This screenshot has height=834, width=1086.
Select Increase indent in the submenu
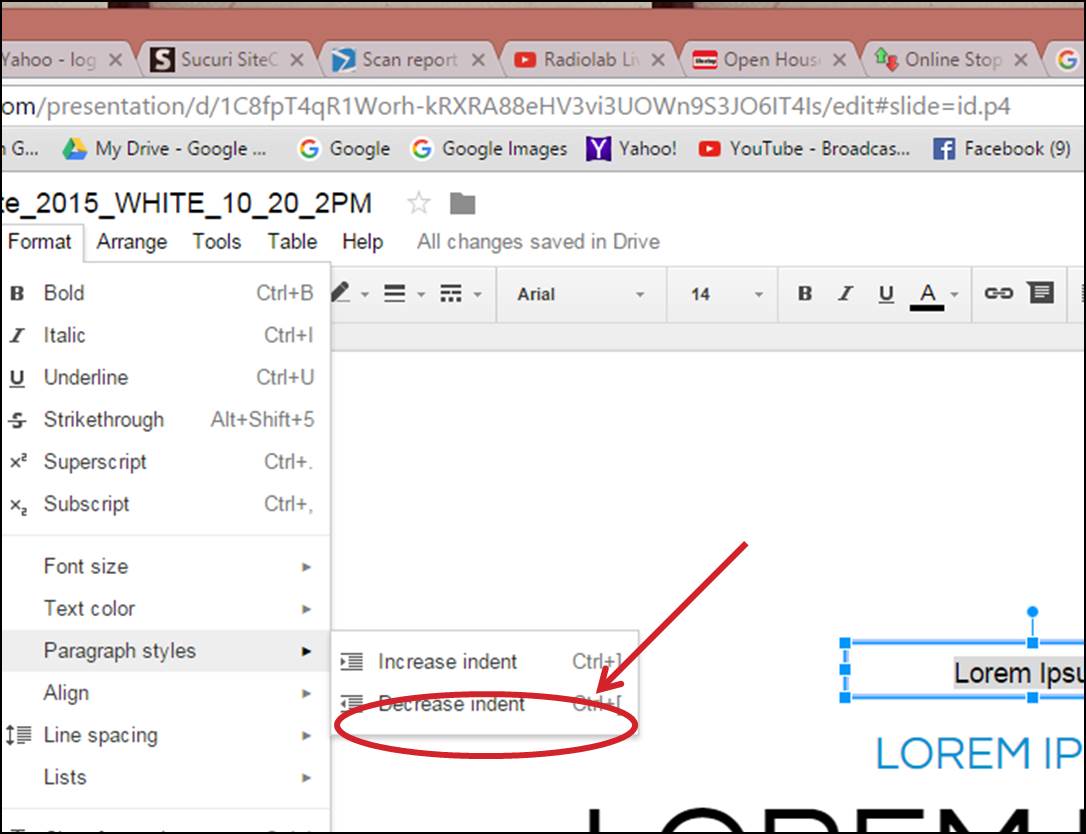pyautogui.click(x=484, y=662)
